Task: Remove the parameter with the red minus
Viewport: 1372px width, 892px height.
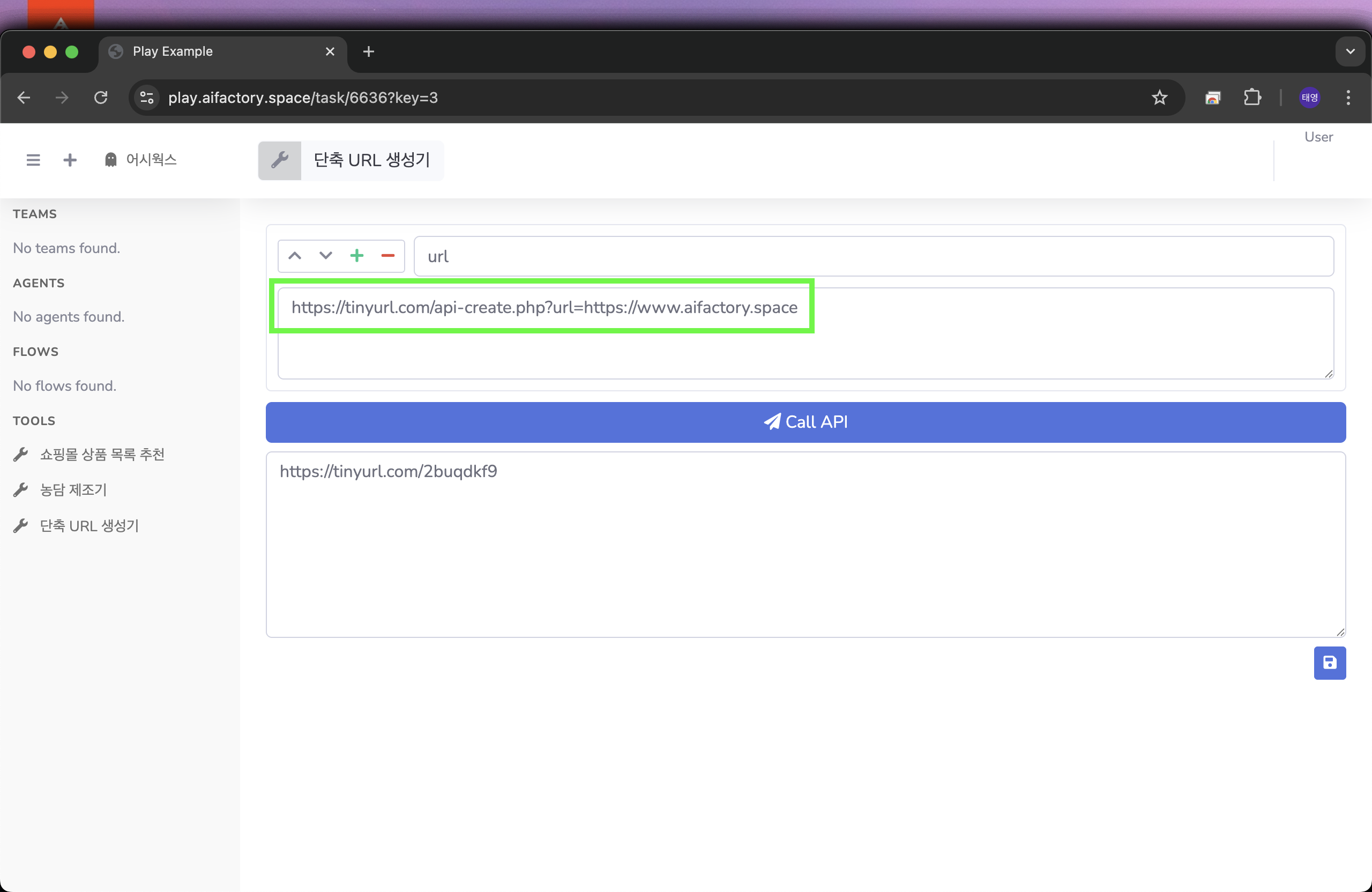Action: click(x=388, y=256)
